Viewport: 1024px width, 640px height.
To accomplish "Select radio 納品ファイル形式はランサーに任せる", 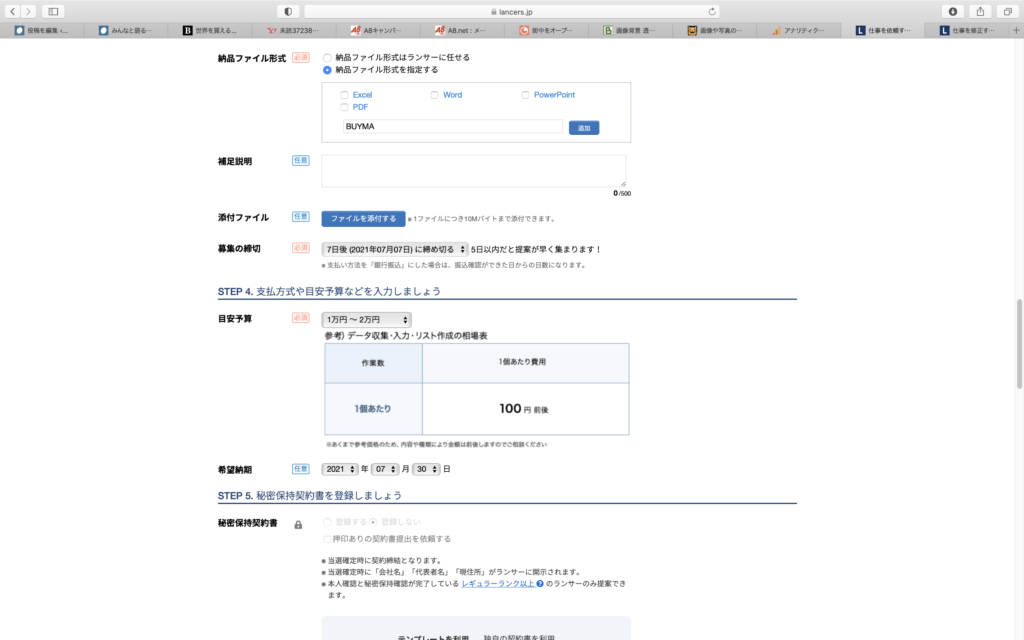I will click(x=327, y=58).
